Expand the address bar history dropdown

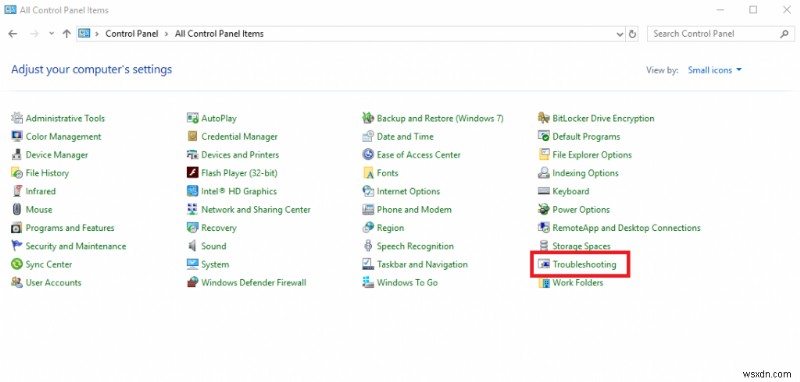point(620,34)
